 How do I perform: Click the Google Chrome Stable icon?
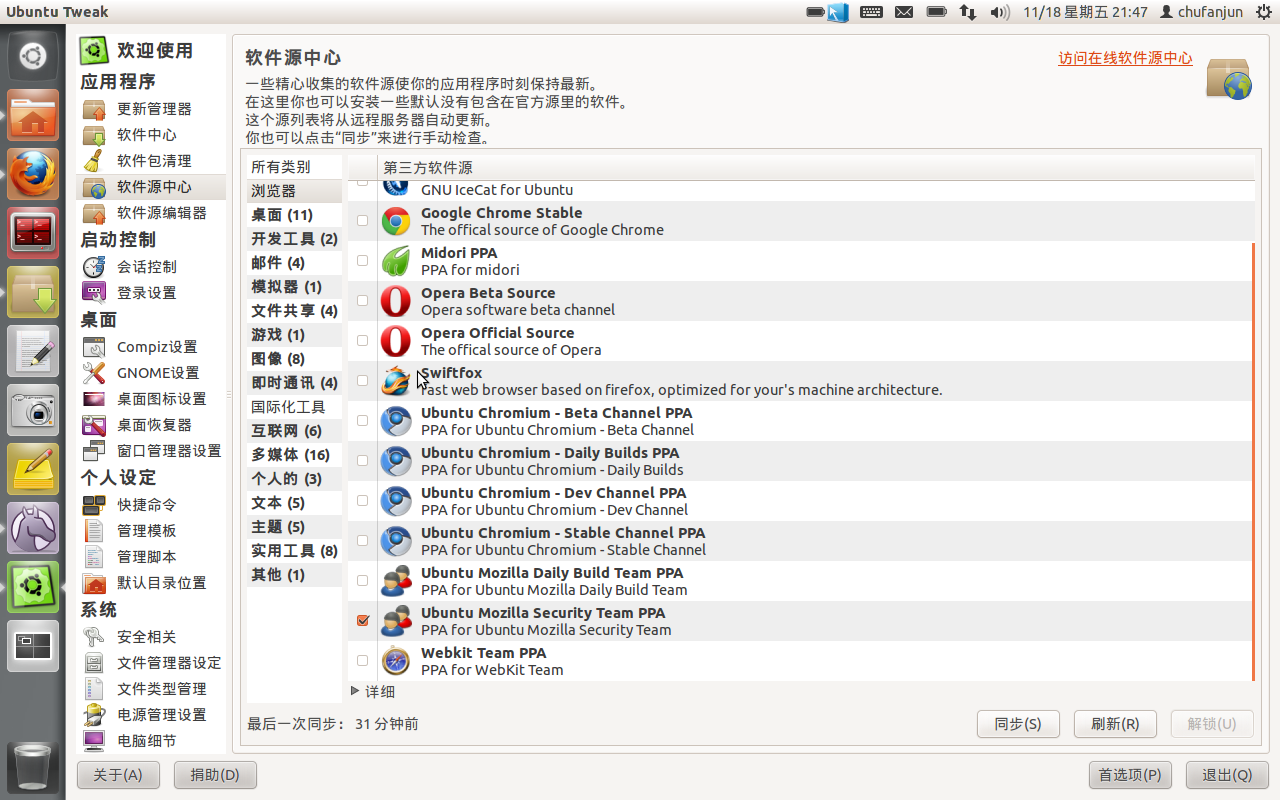pyautogui.click(x=396, y=221)
